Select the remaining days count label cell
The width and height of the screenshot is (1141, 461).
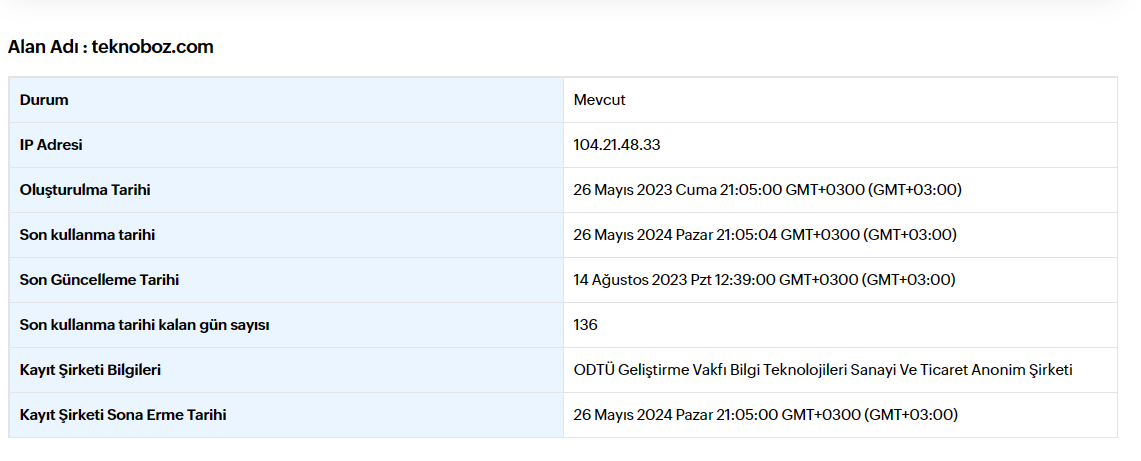[145, 325]
